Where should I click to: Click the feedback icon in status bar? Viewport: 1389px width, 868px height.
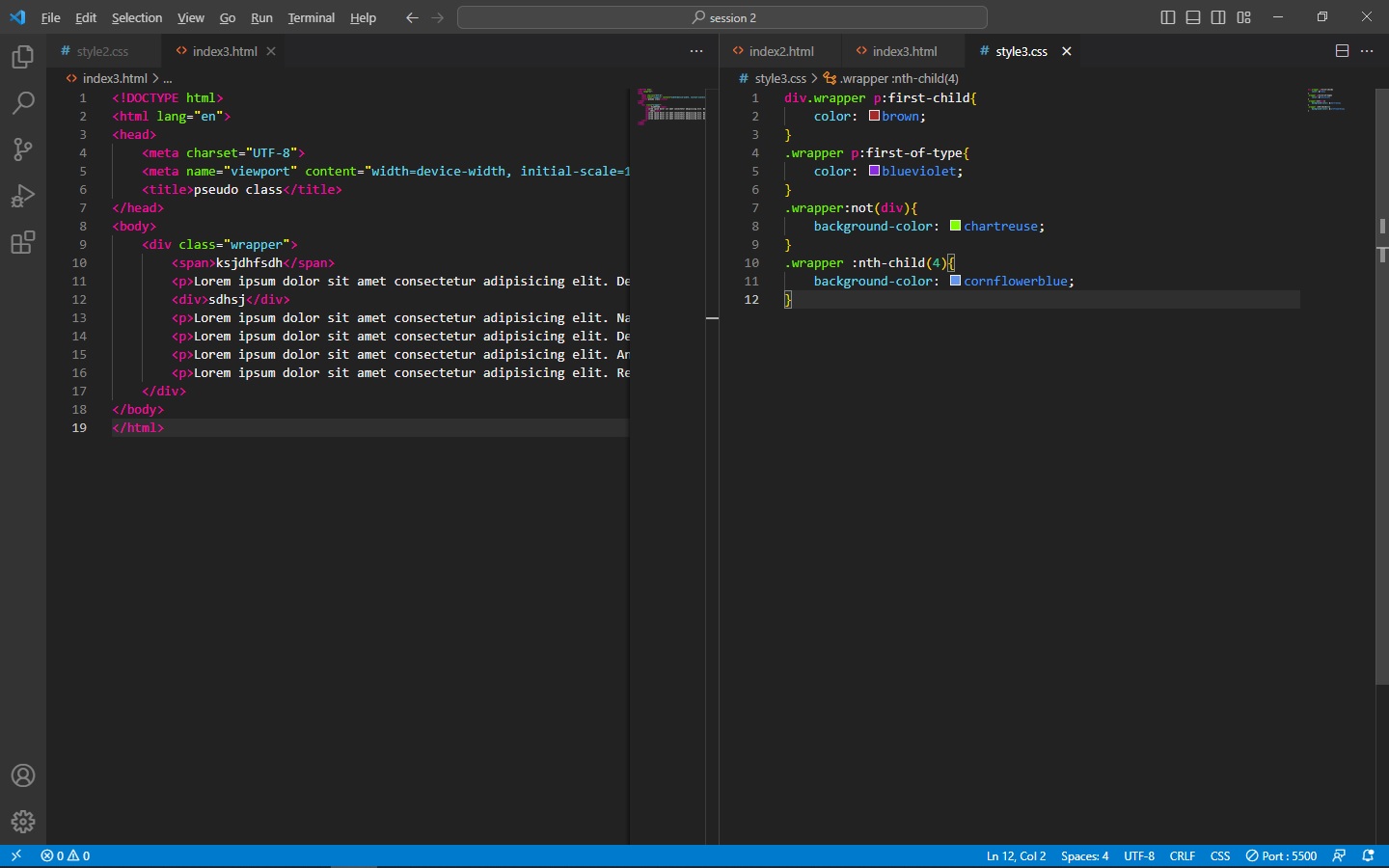click(x=1339, y=855)
